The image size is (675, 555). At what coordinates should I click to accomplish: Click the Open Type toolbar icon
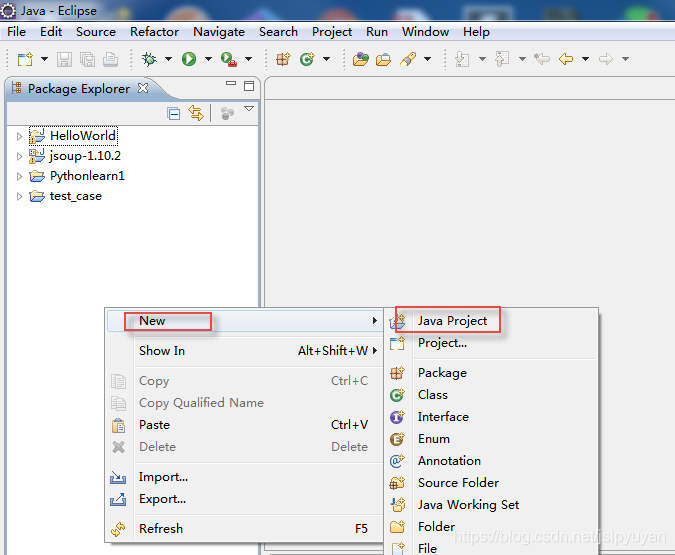361,59
